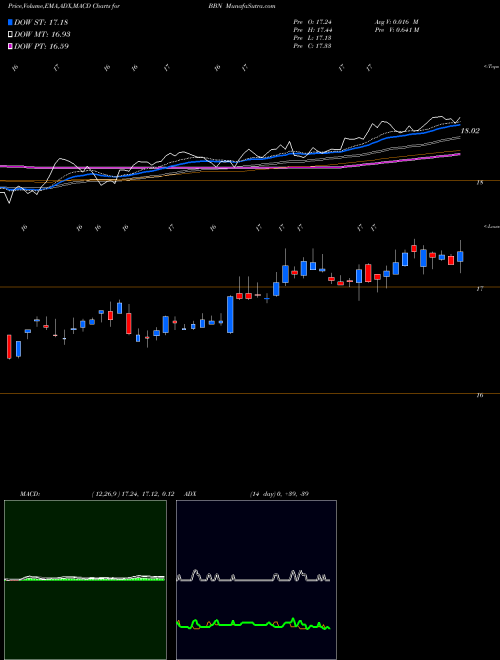The image size is (500, 660).
Task: Click the '16' axis label on candlestick chart
Action: point(479,395)
